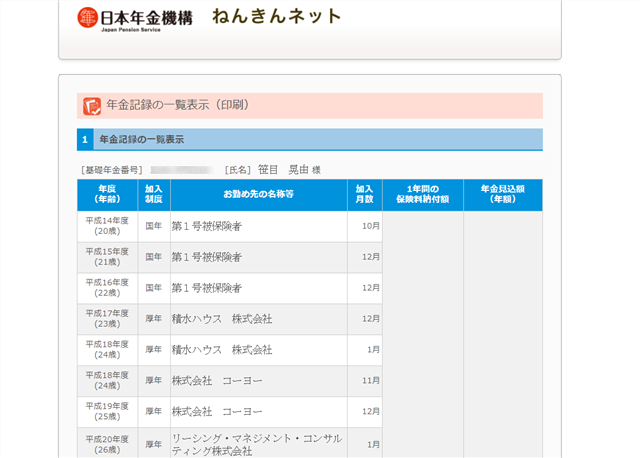The height and width of the screenshot is (458, 640).
Task: Click 第1号被保険者 in the 平成16年度 row
Action: pyautogui.click(x=207, y=288)
